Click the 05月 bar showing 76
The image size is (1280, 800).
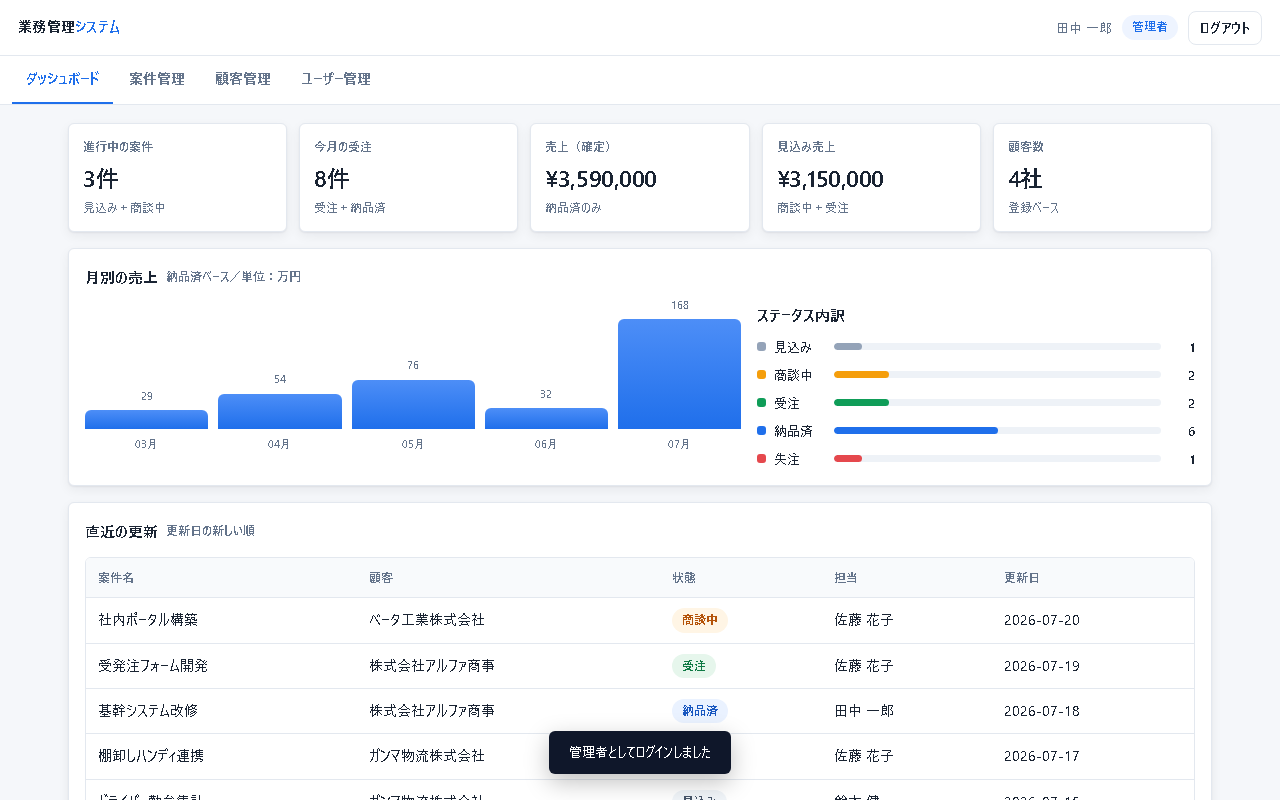point(413,405)
